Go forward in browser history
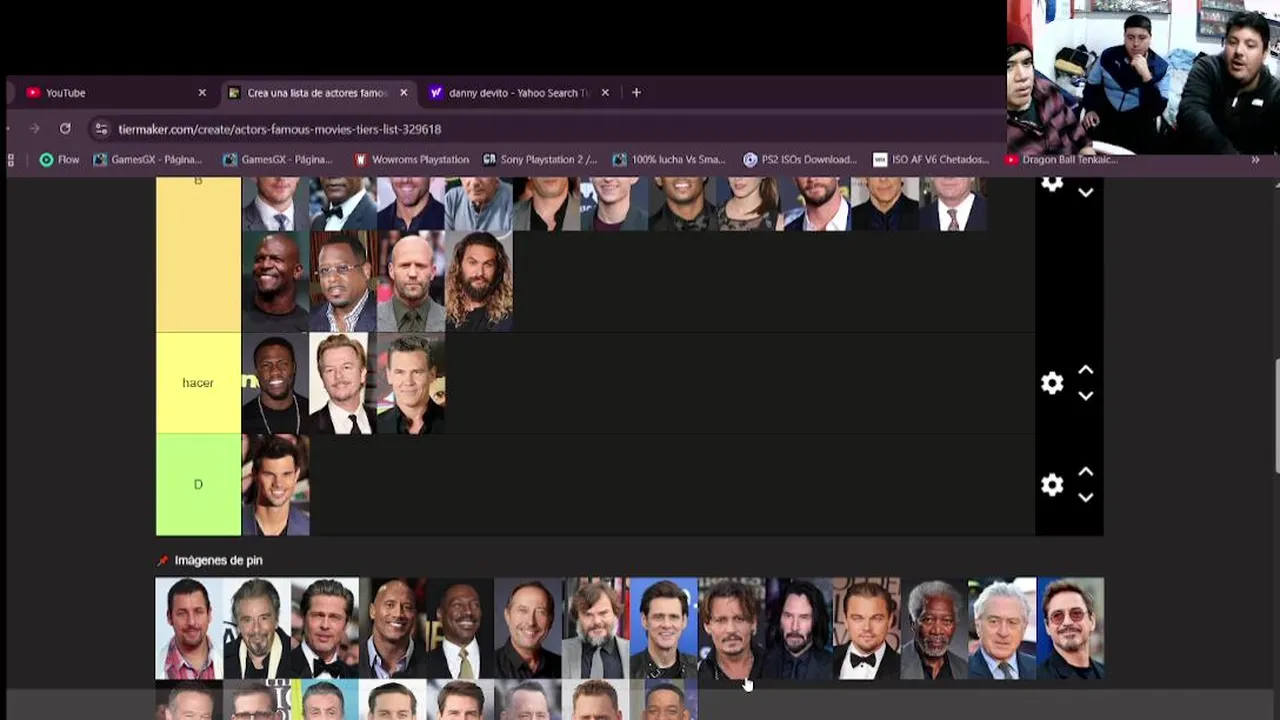 [x=35, y=129]
